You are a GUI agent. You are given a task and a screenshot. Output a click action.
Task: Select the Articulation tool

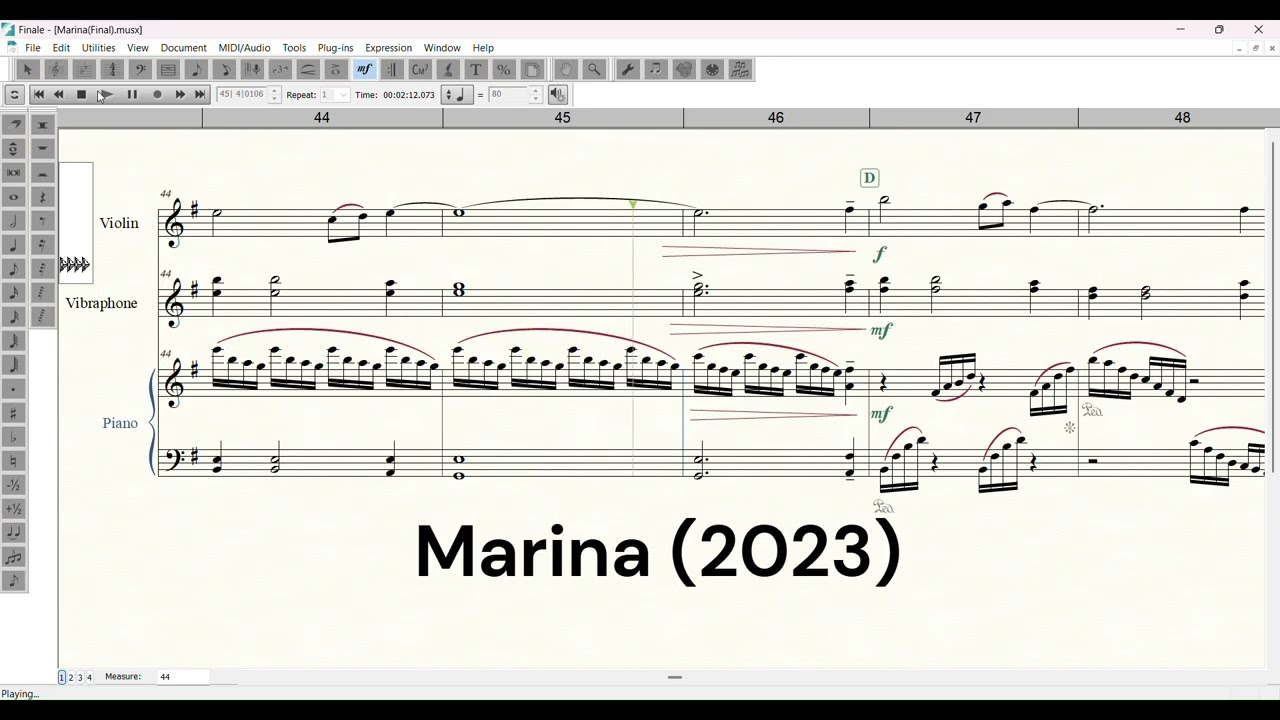[336, 69]
